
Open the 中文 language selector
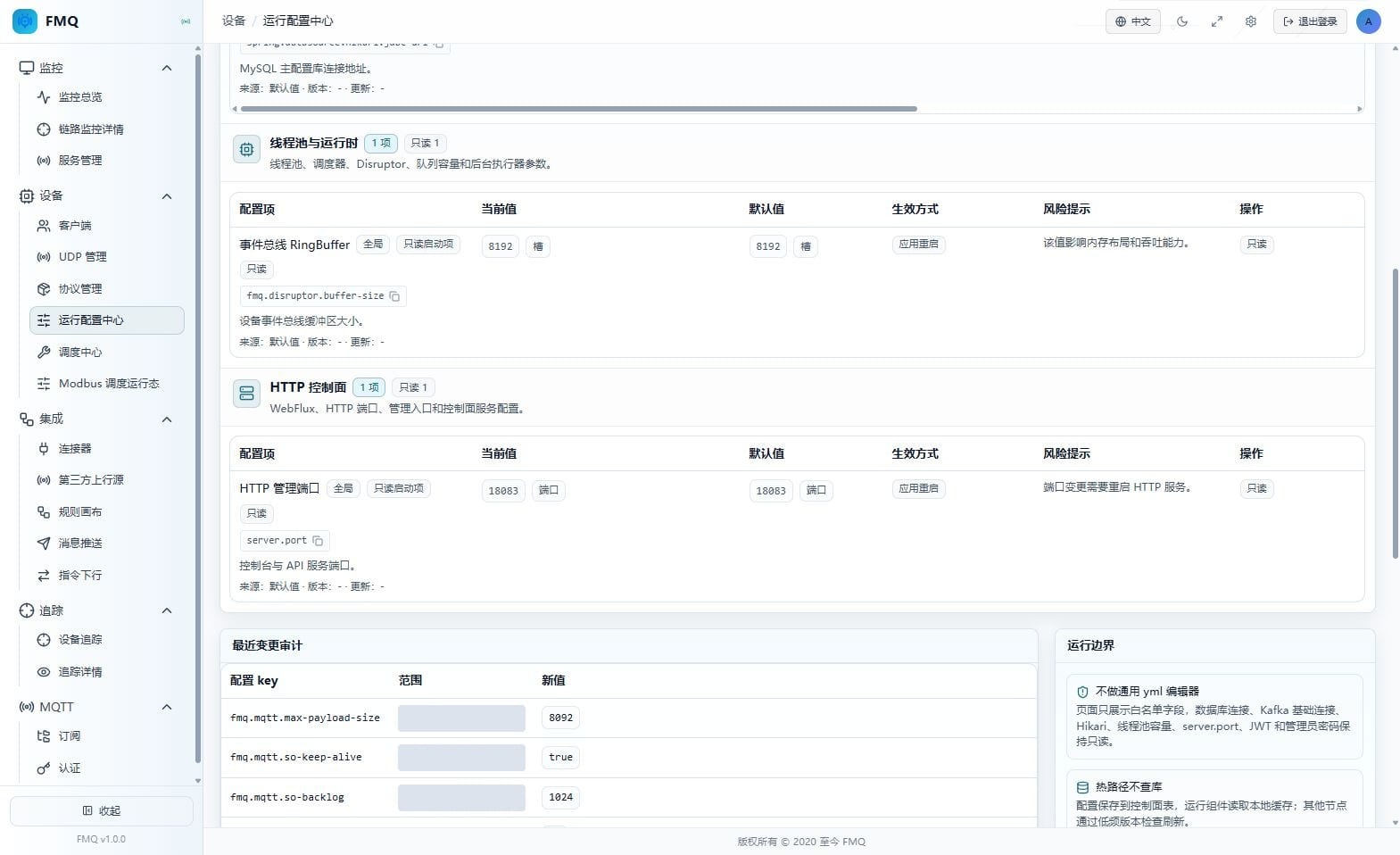tap(1133, 21)
